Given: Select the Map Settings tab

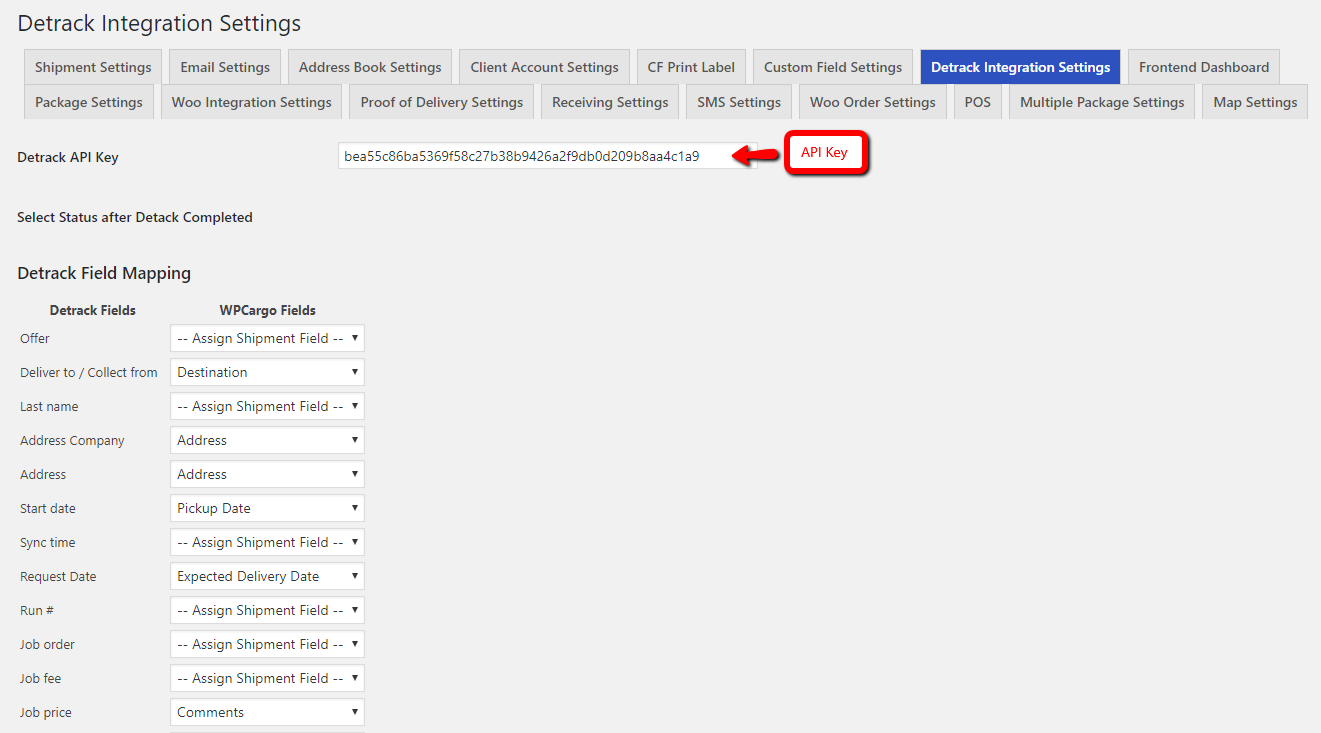Looking at the screenshot, I should (1255, 102).
